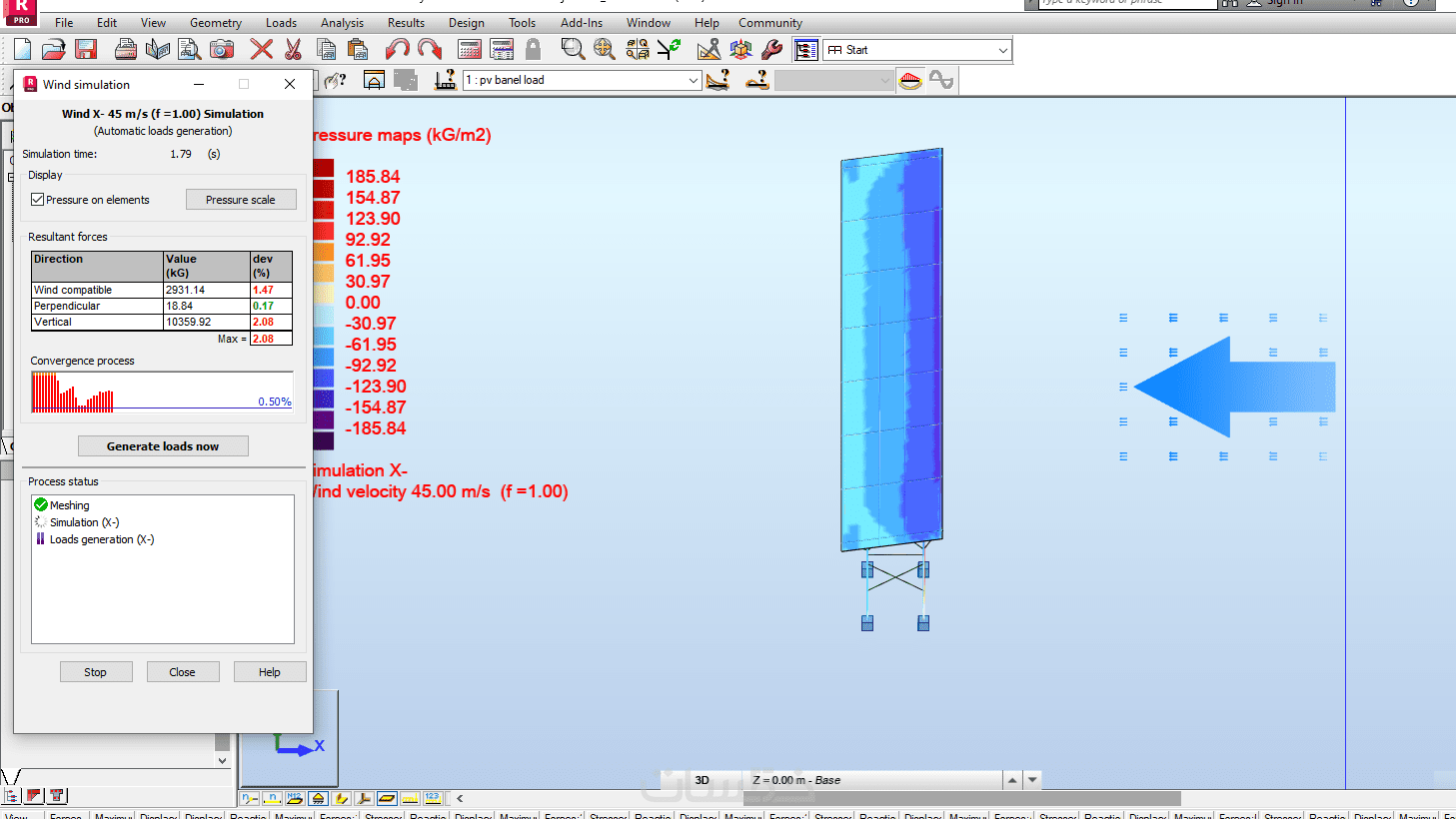Click the padlock icon in the toolbar

[534, 49]
